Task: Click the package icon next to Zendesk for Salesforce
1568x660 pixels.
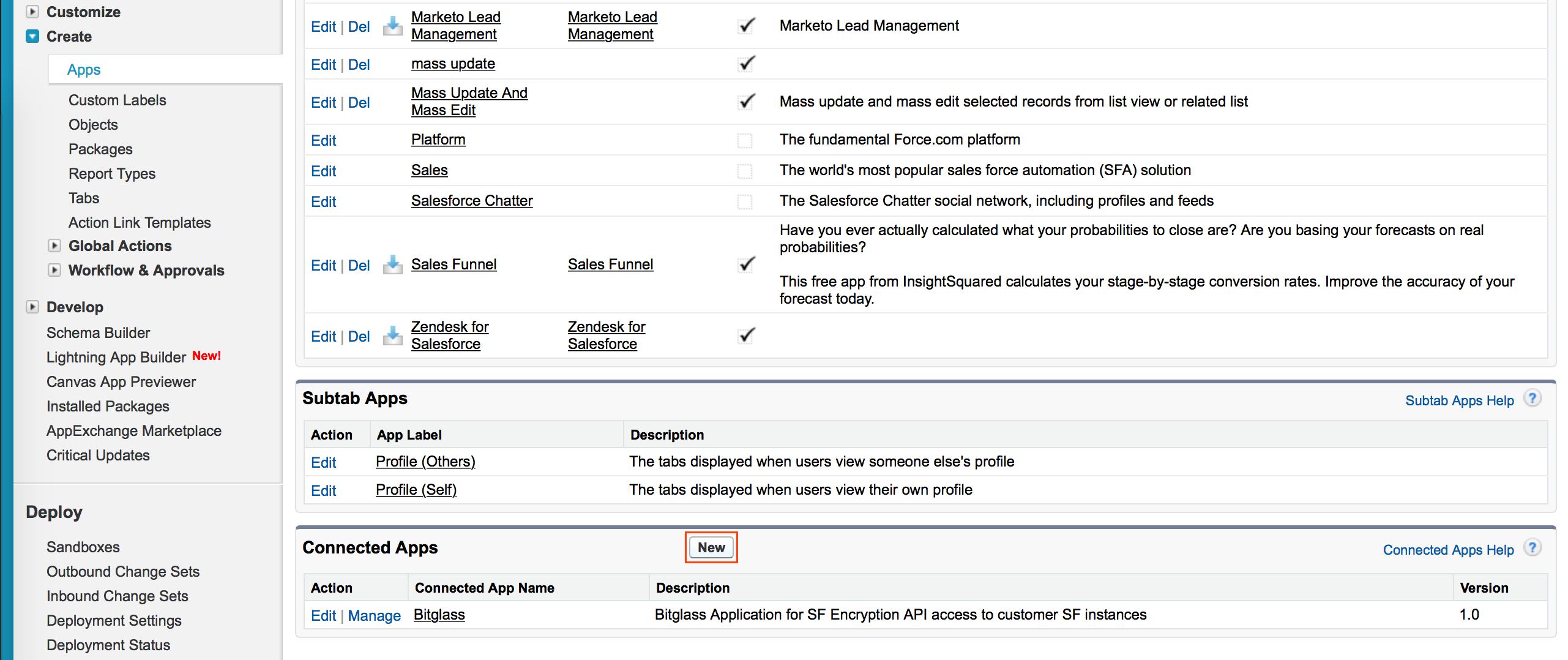Action: click(392, 336)
